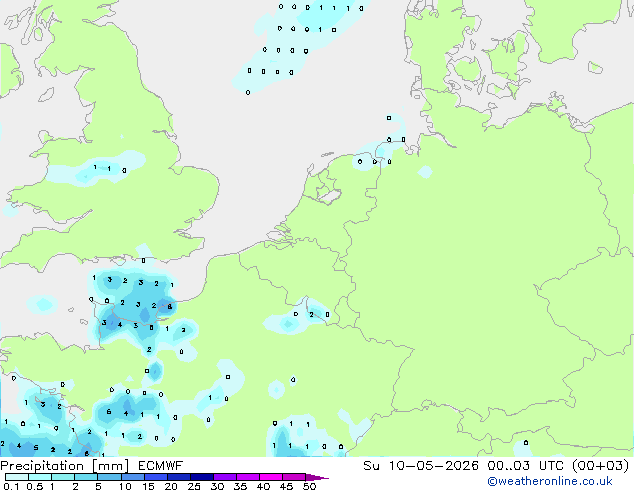Pick the 15–20 mm blue legend swatch
634x490 pixels.
(x=155, y=477)
